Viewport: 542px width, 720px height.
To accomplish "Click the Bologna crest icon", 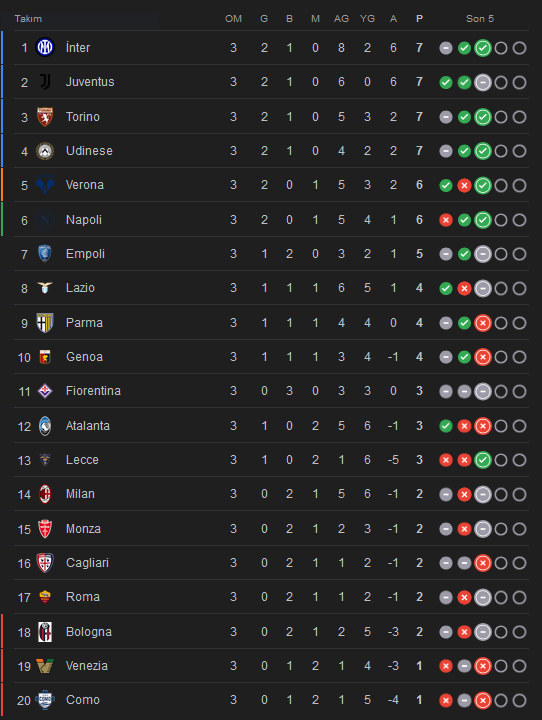I will (x=45, y=632).
